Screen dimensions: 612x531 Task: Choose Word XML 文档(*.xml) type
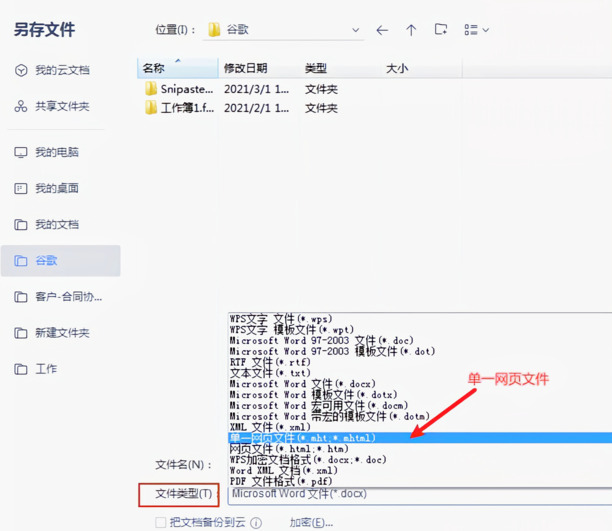coord(420,471)
